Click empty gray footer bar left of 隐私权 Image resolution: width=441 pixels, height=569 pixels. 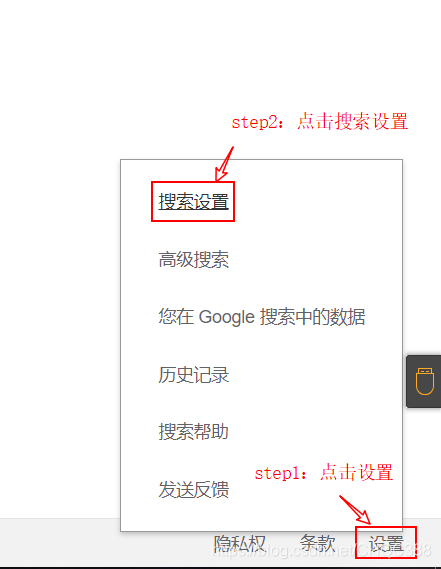[60, 543]
